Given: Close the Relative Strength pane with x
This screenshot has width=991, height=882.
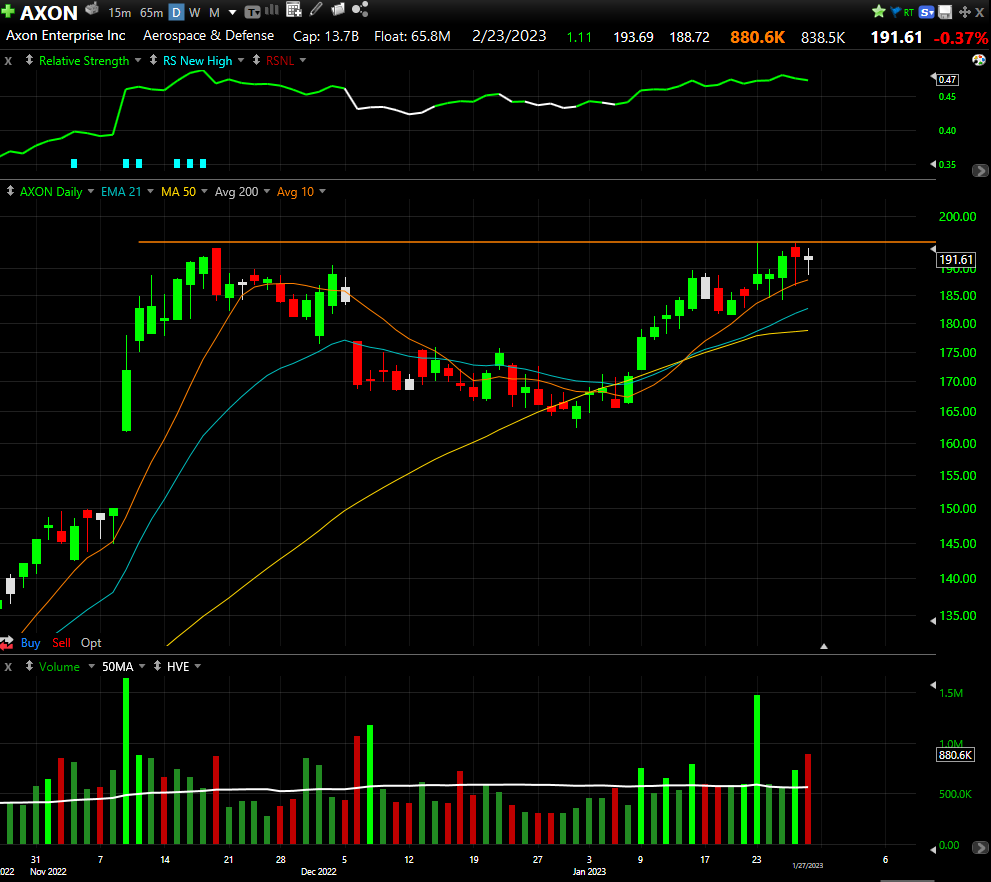Looking at the screenshot, I should point(8,61).
